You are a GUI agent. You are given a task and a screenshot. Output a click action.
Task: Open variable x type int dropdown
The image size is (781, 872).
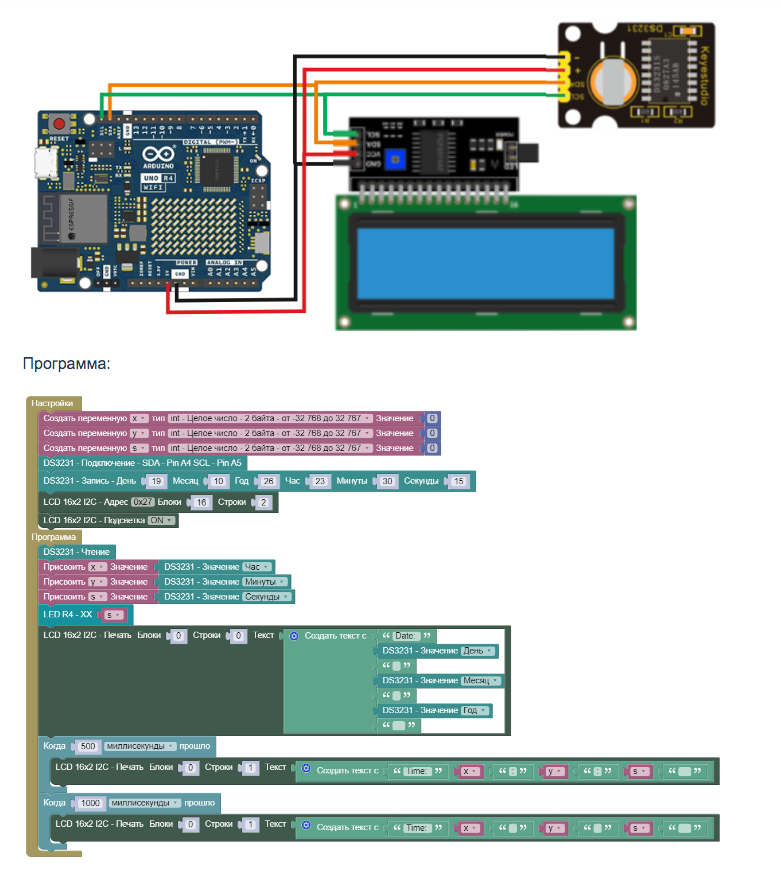270,418
